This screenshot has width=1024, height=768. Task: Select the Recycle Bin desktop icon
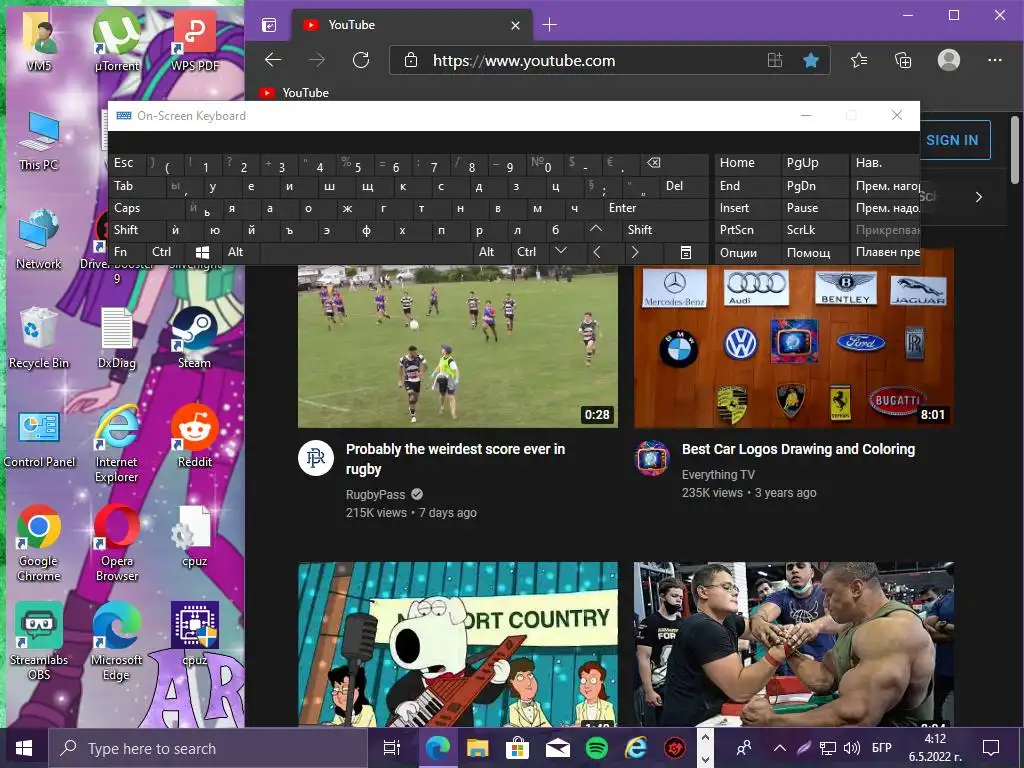pos(39,338)
